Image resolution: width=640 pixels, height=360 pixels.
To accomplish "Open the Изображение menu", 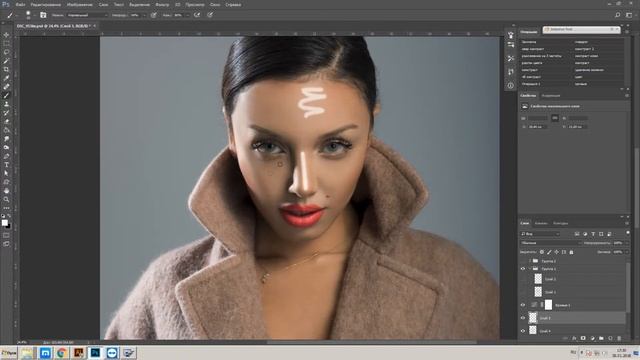I will point(80,4).
